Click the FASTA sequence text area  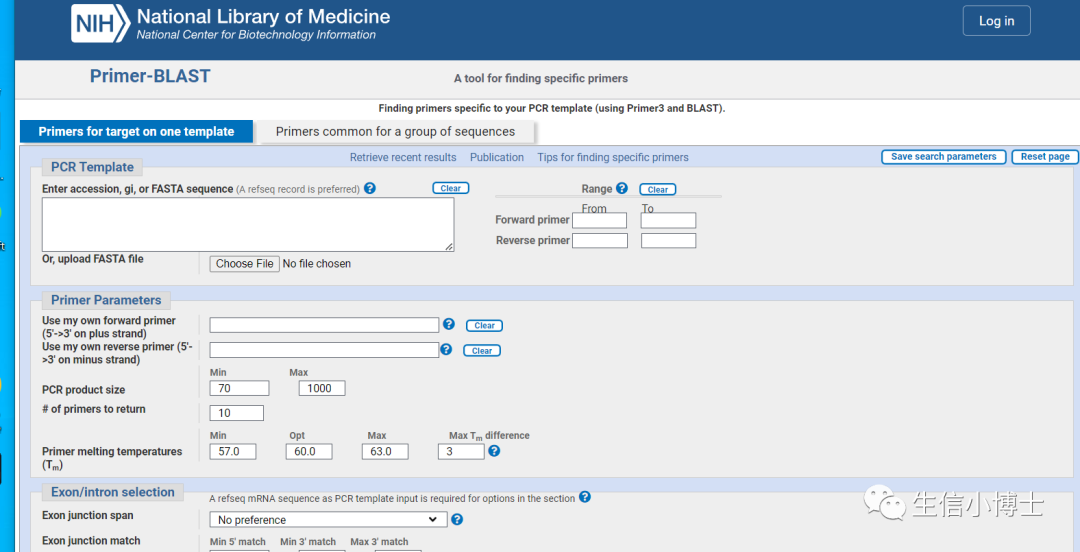248,225
